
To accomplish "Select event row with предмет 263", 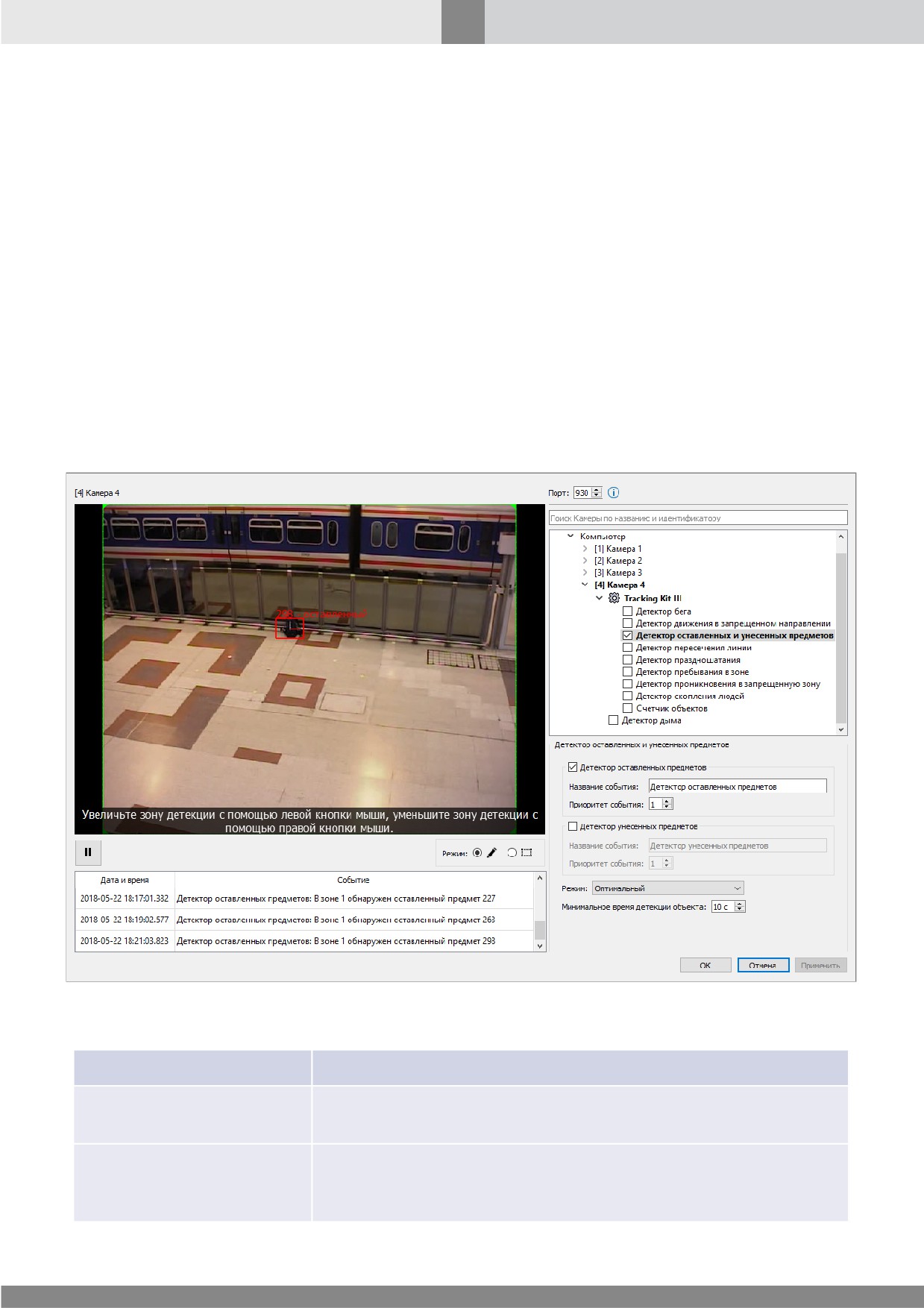I will point(304,919).
